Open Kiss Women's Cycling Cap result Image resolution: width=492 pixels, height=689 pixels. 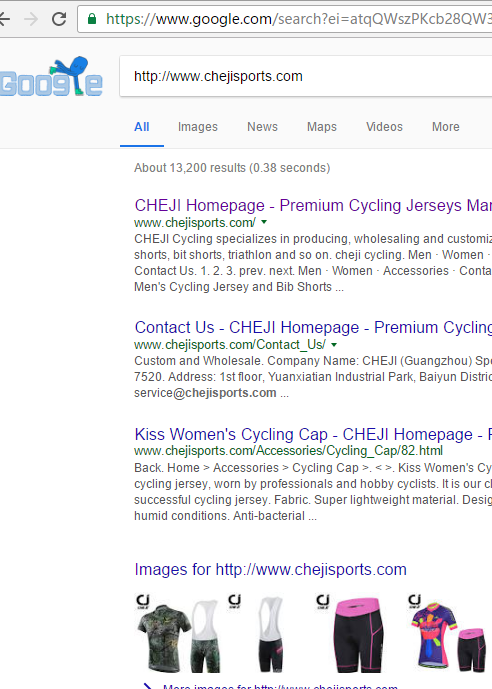pyautogui.click(x=313, y=434)
